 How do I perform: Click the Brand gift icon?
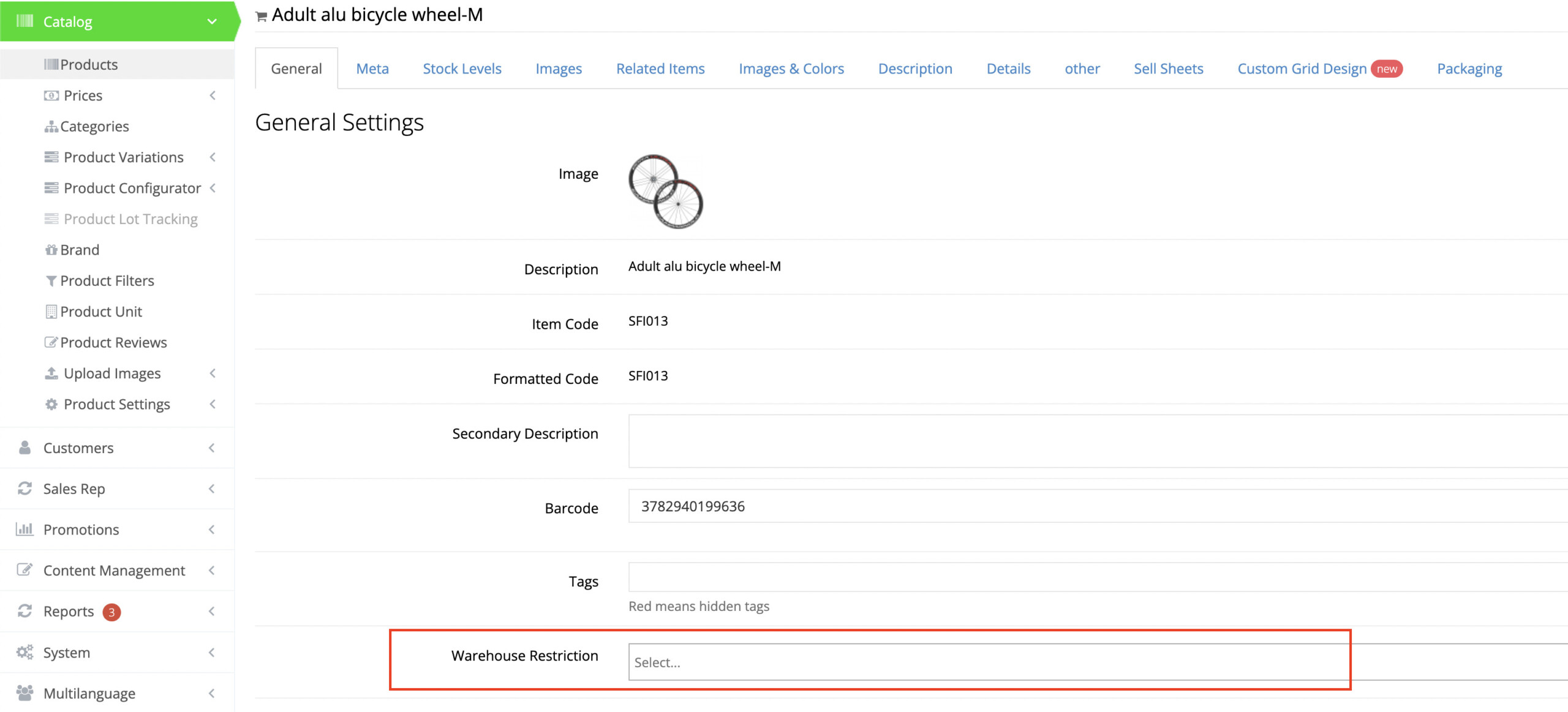(x=51, y=250)
